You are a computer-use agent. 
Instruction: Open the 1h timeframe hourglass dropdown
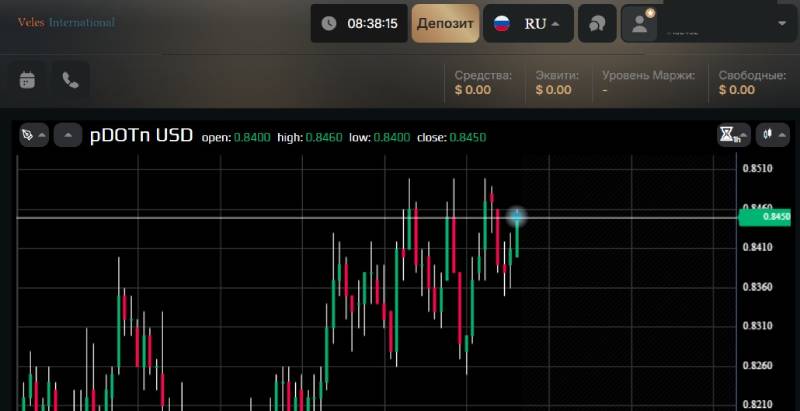[x=734, y=135]
